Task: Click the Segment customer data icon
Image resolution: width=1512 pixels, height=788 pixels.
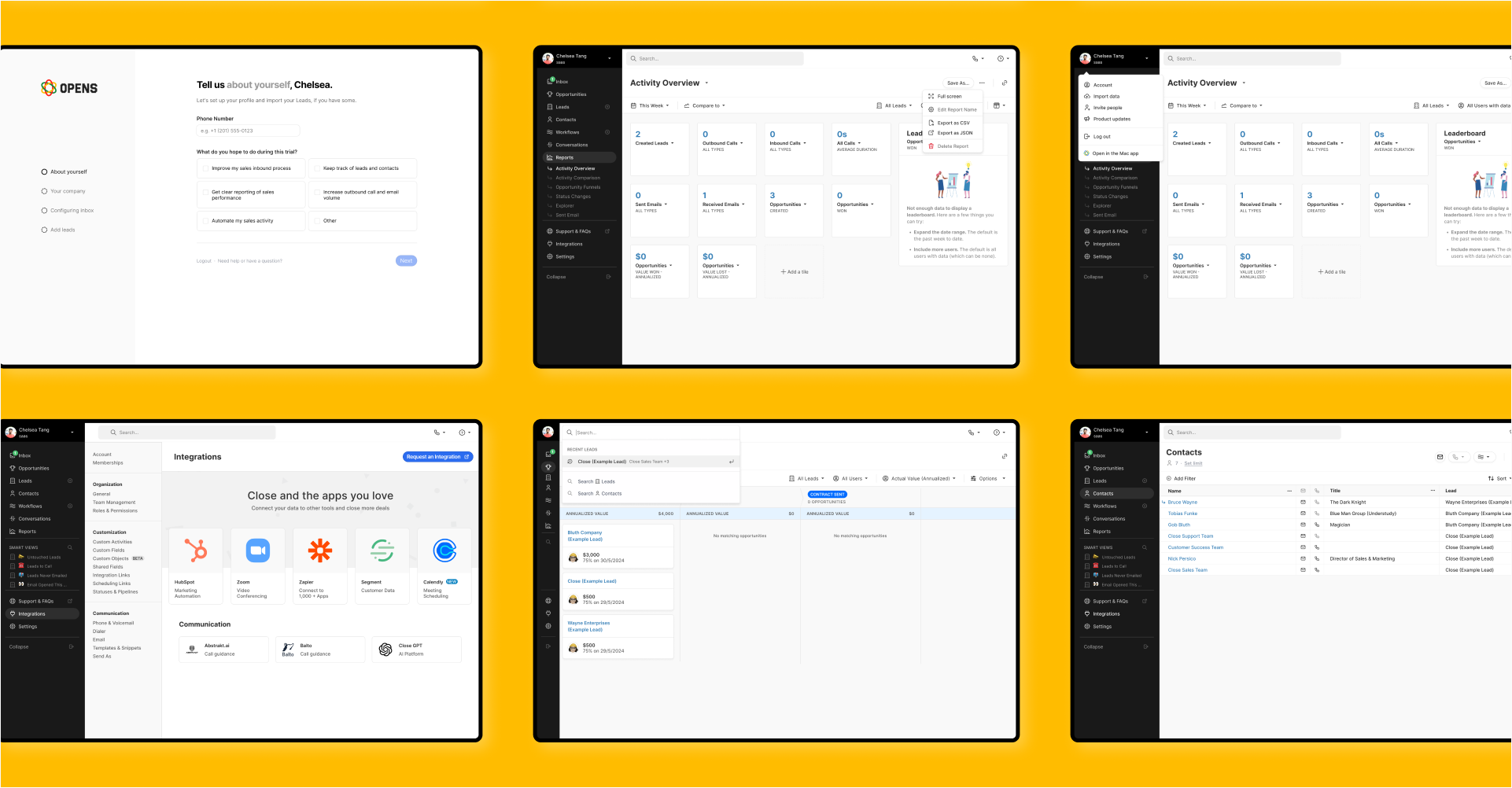Action: pyautogui.click(x=382, y=550)
